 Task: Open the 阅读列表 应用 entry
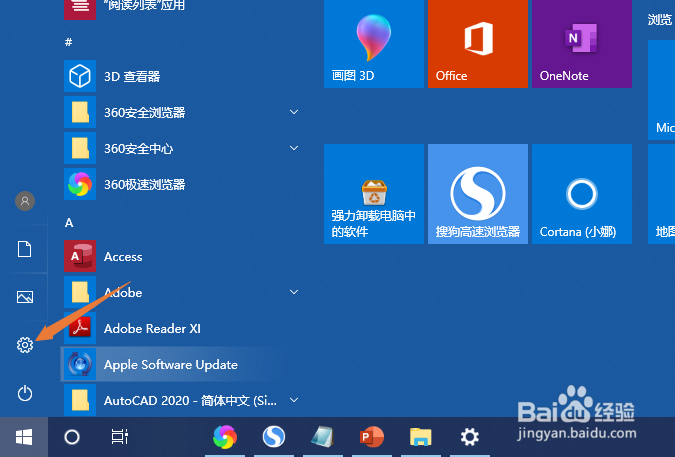[181, 10]
